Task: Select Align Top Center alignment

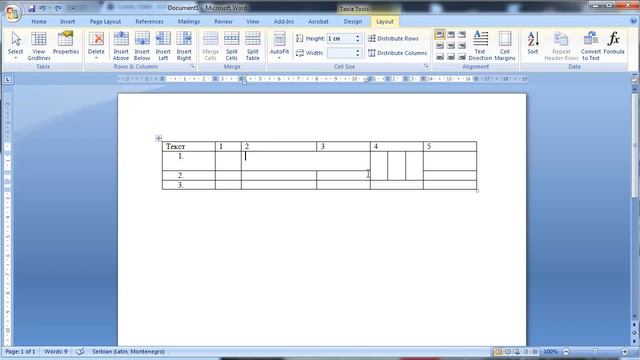Action: click(451, 35)
